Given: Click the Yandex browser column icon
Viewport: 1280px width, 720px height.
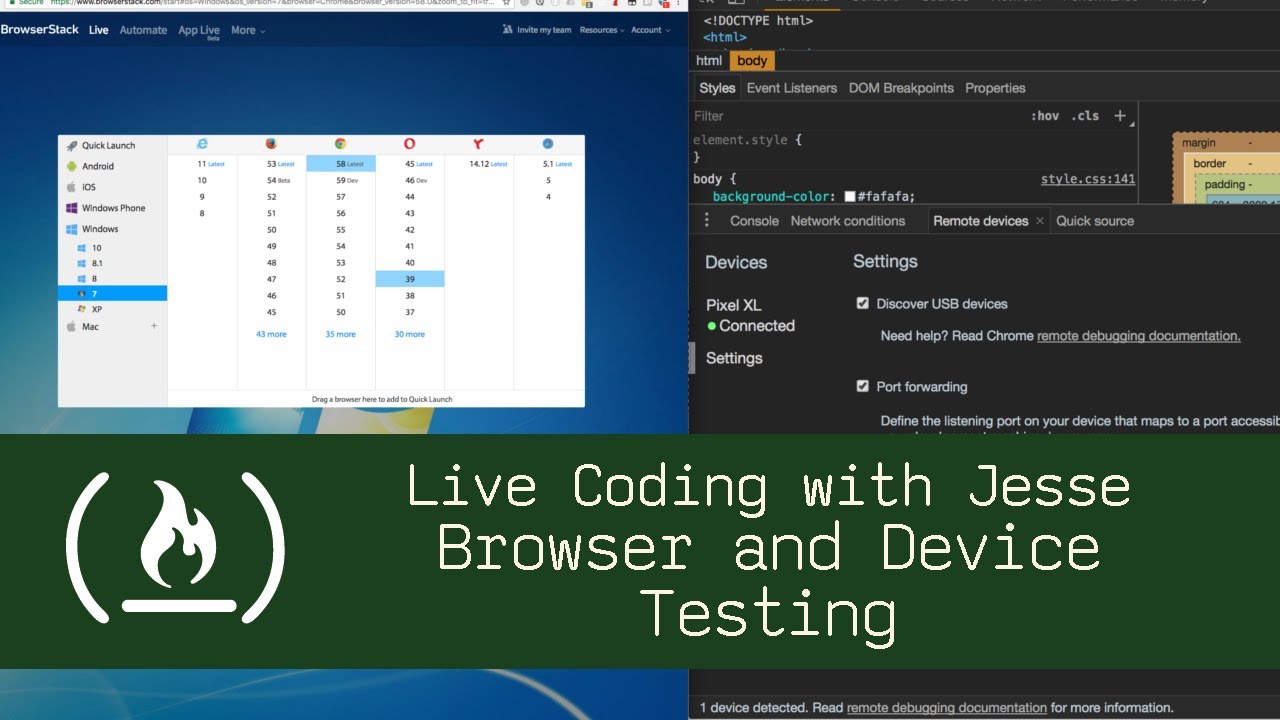Looking at the screenshot, I should pyautogui.click(x=478, y=144).
